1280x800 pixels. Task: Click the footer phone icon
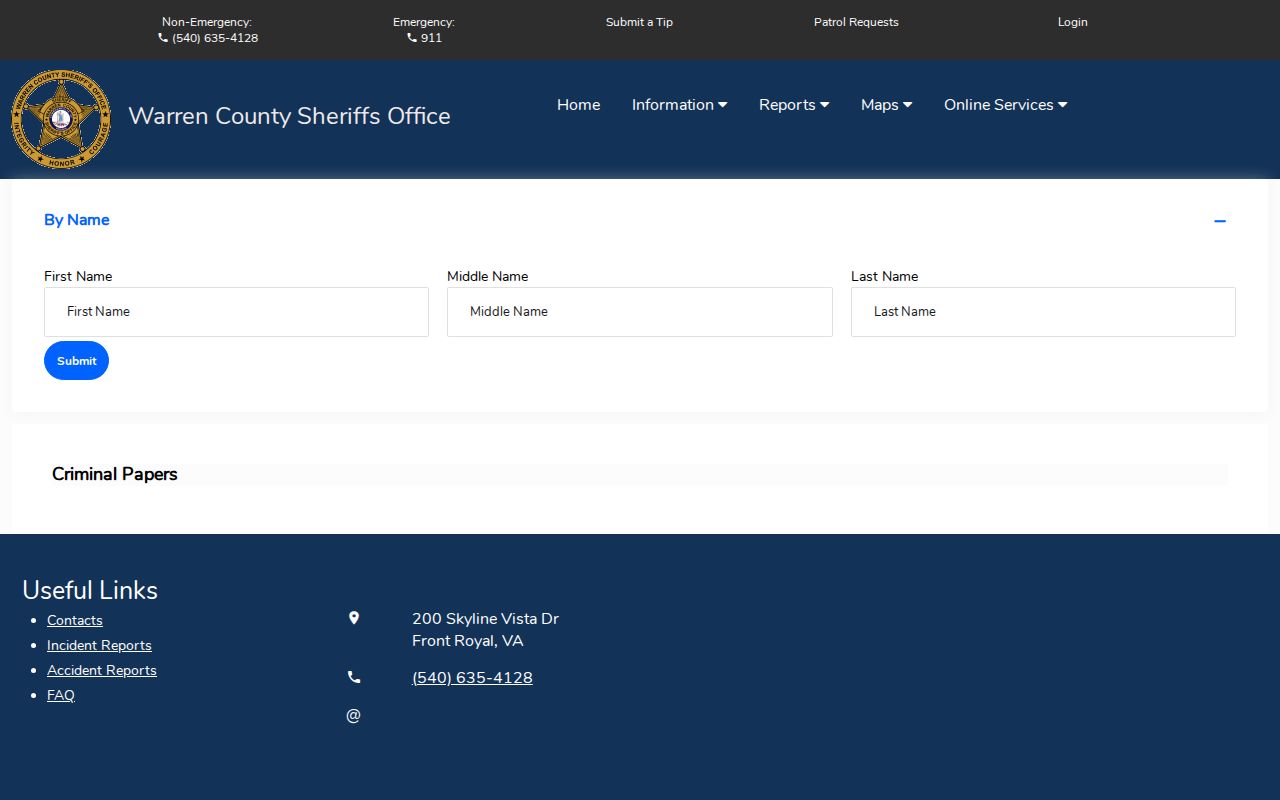point(353,677)
